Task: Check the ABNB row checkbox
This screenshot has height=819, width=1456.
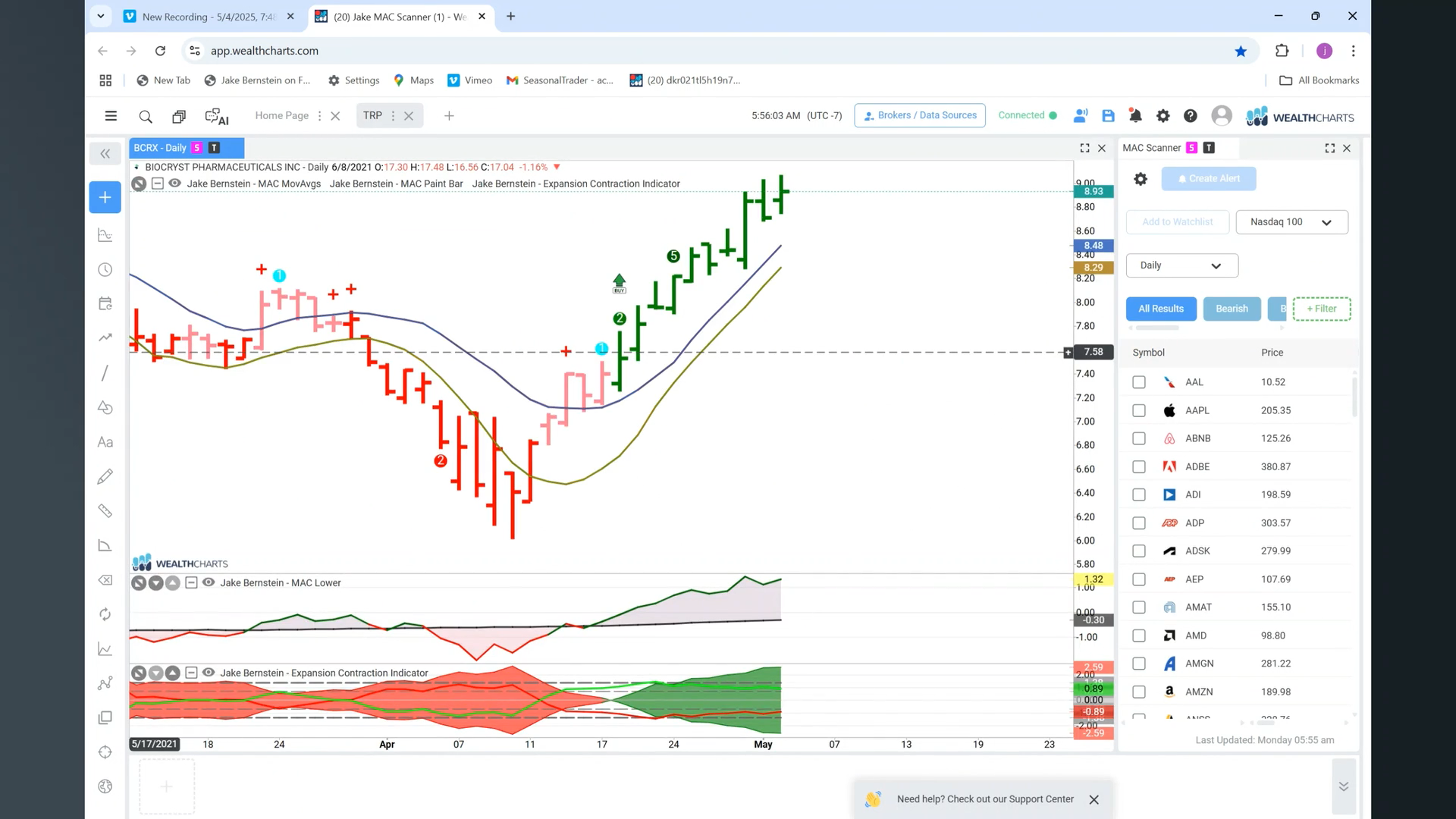Action: click(1138, 438)
